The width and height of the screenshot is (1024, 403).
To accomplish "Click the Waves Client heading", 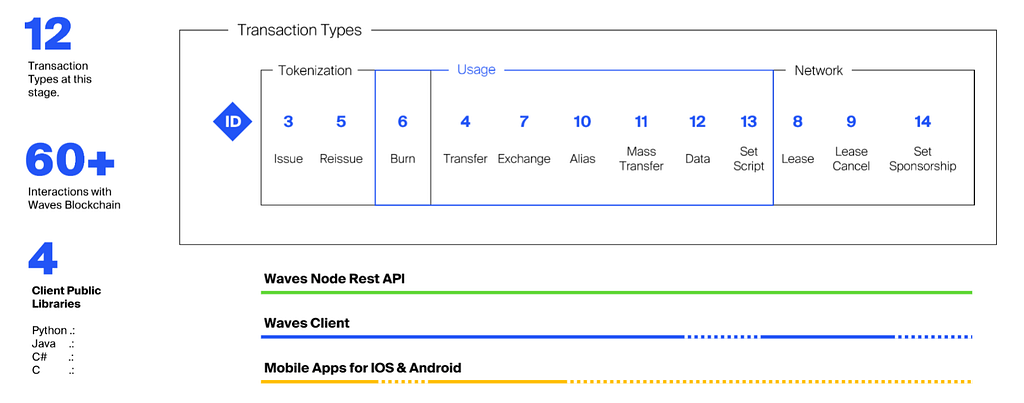I will pos(306,323).
